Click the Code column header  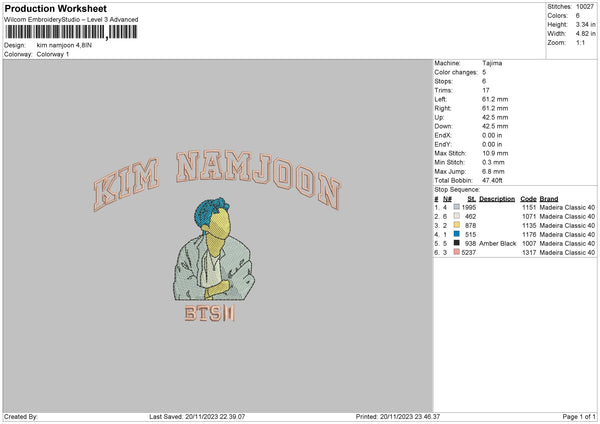pyautogui.click(x=528, y=199)
